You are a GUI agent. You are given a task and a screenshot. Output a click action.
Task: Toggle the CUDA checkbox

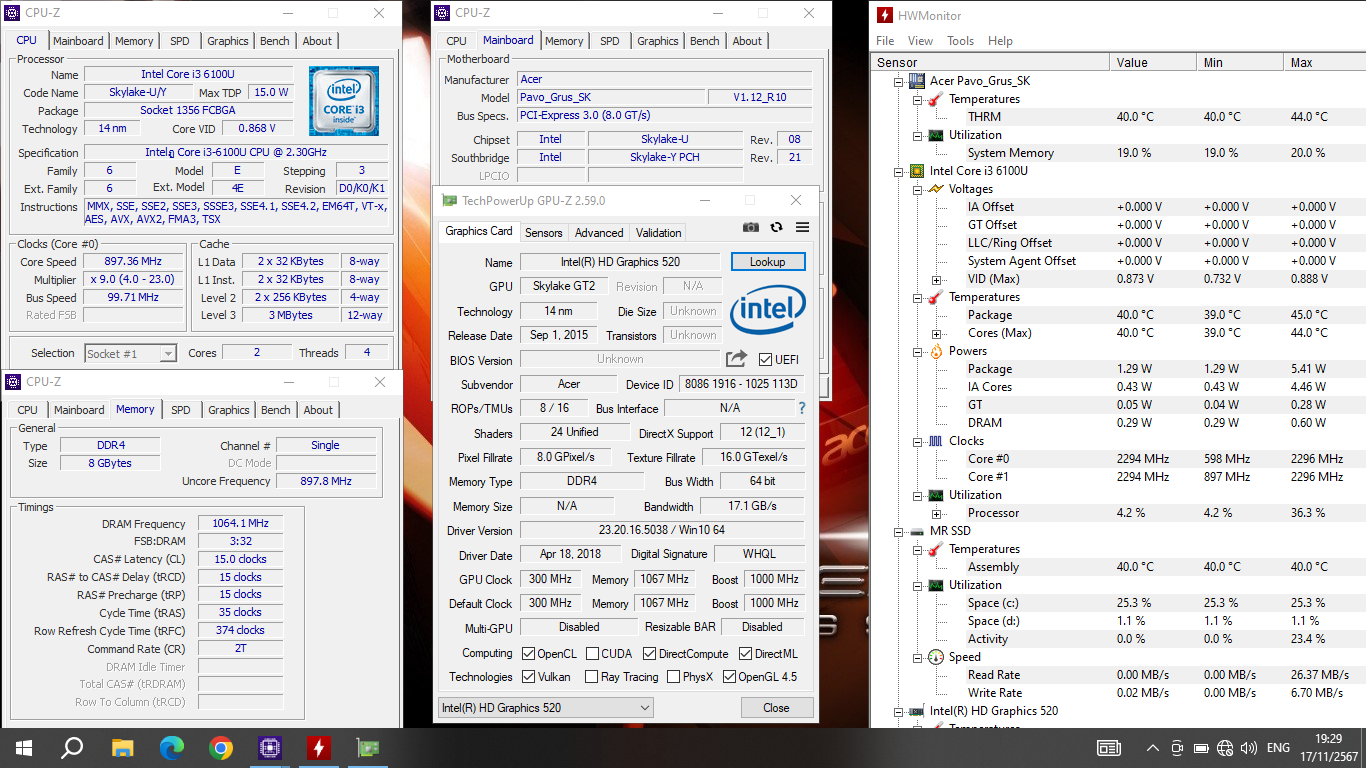pyautogui.click(x=592, y=654)
